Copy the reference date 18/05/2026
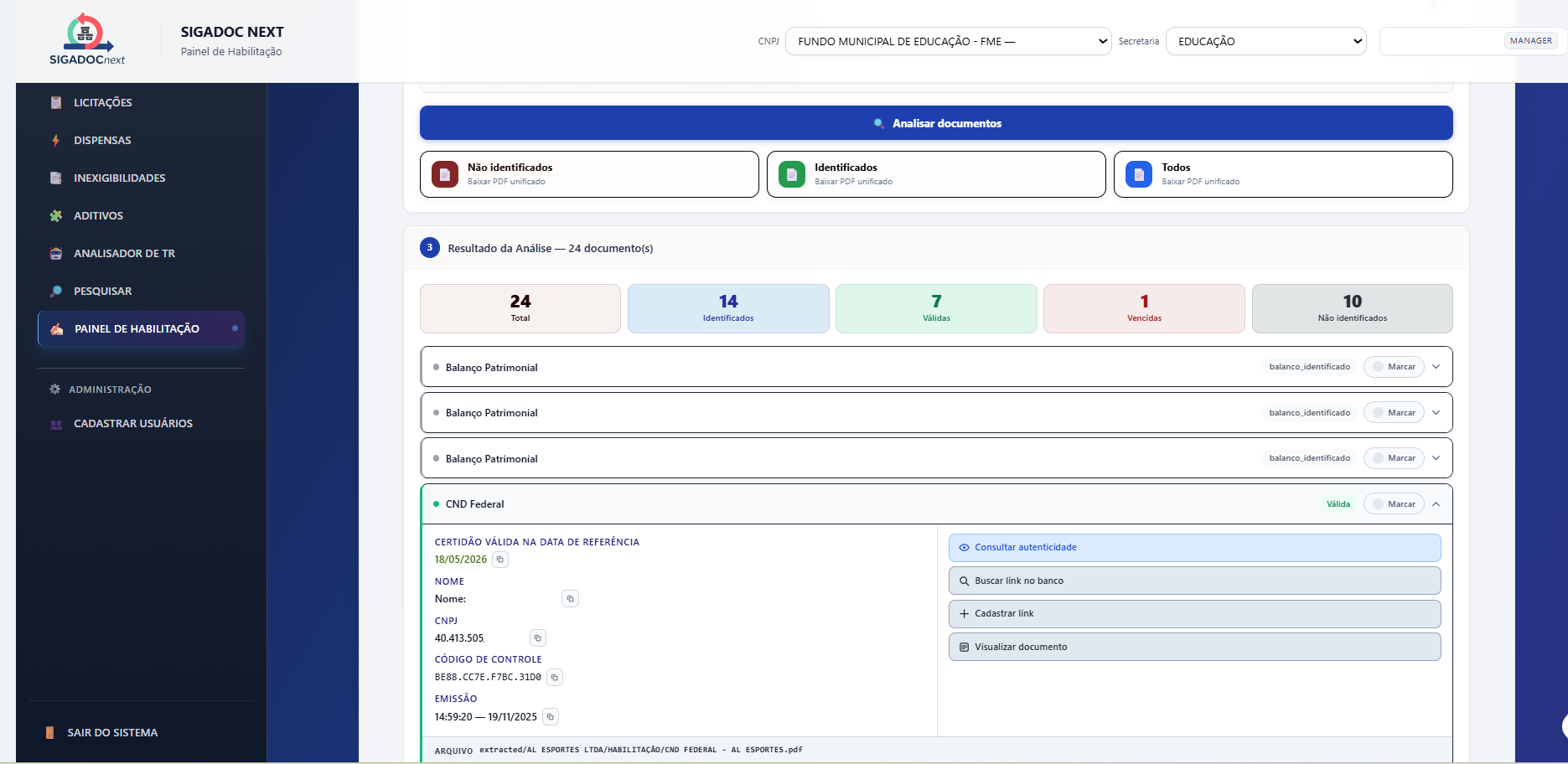Screen dimensions: 1568x764 click(x=500, y=560)
